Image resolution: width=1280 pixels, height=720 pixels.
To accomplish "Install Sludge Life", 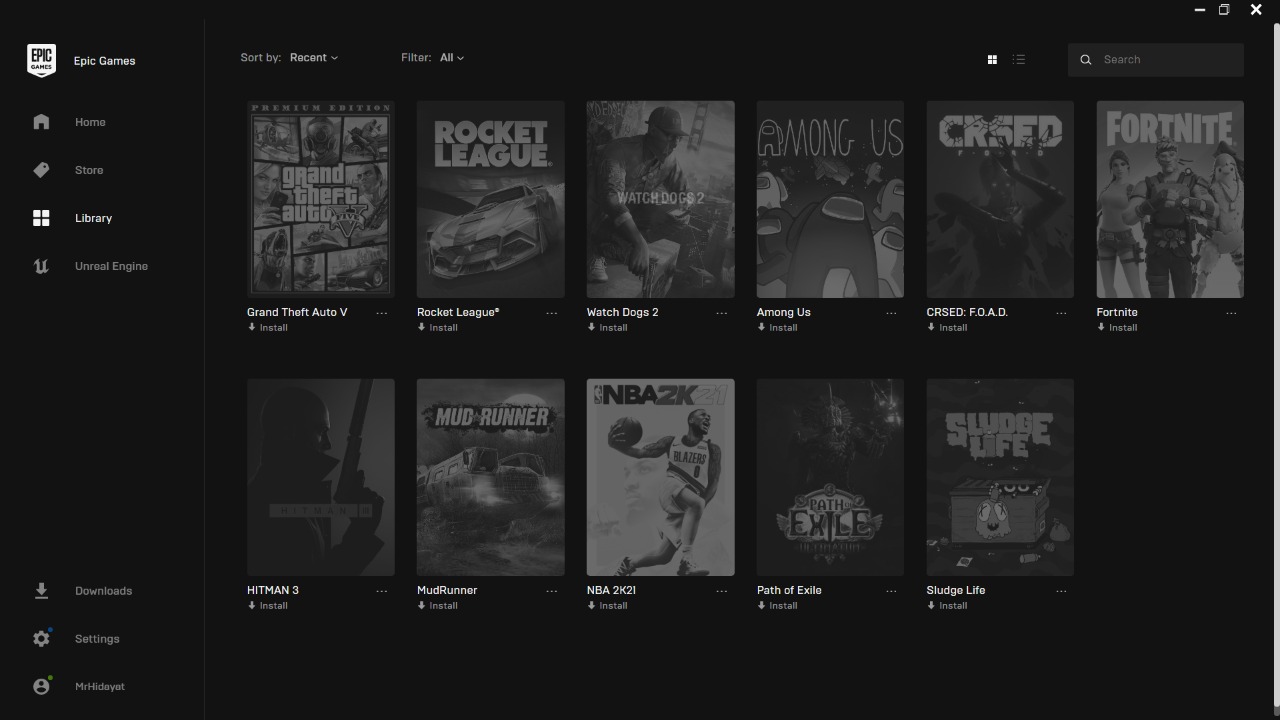I will click(x=948, y=606).
